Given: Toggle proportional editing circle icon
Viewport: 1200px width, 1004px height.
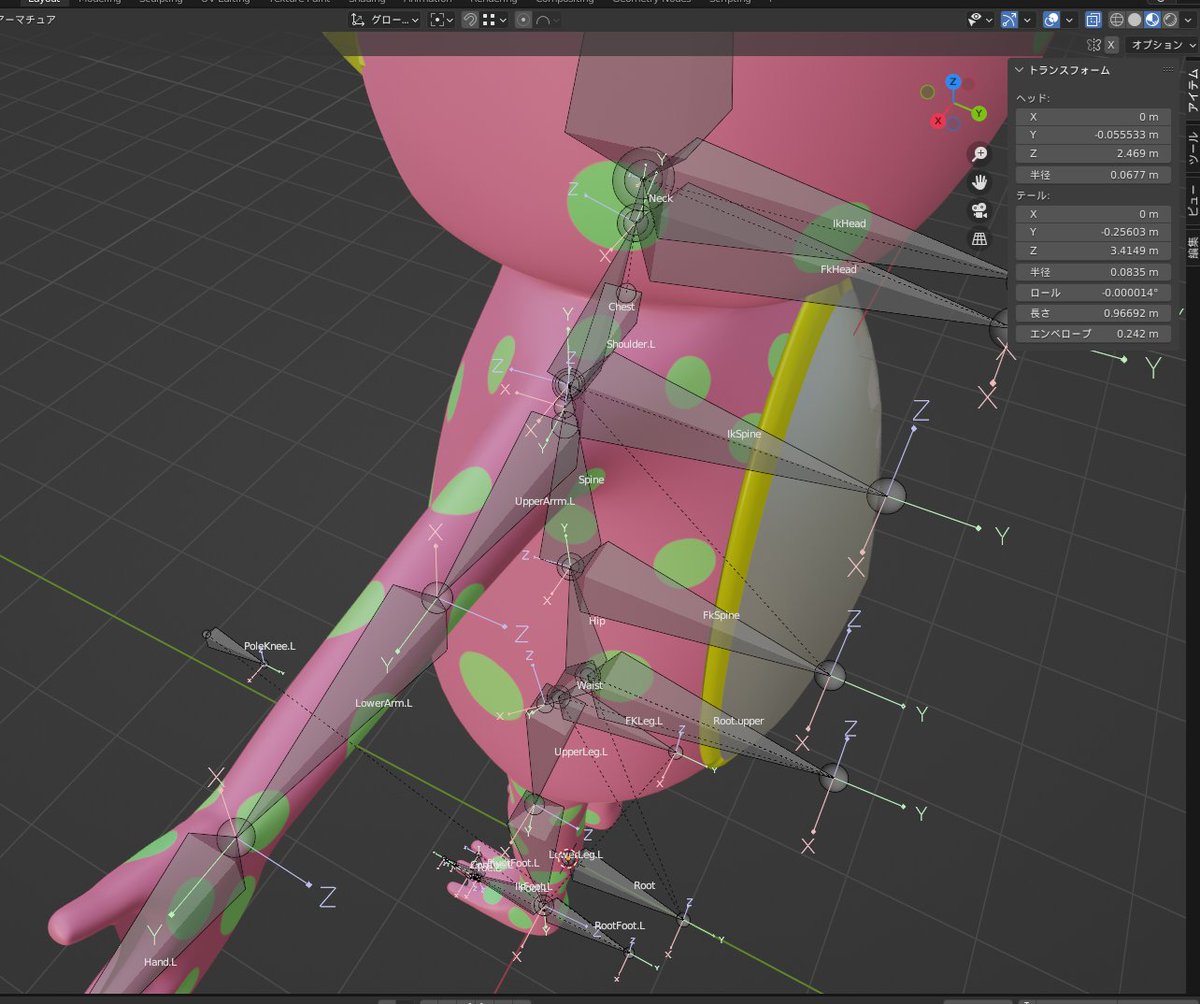Looking at the screenshot, I should [523, 20].
